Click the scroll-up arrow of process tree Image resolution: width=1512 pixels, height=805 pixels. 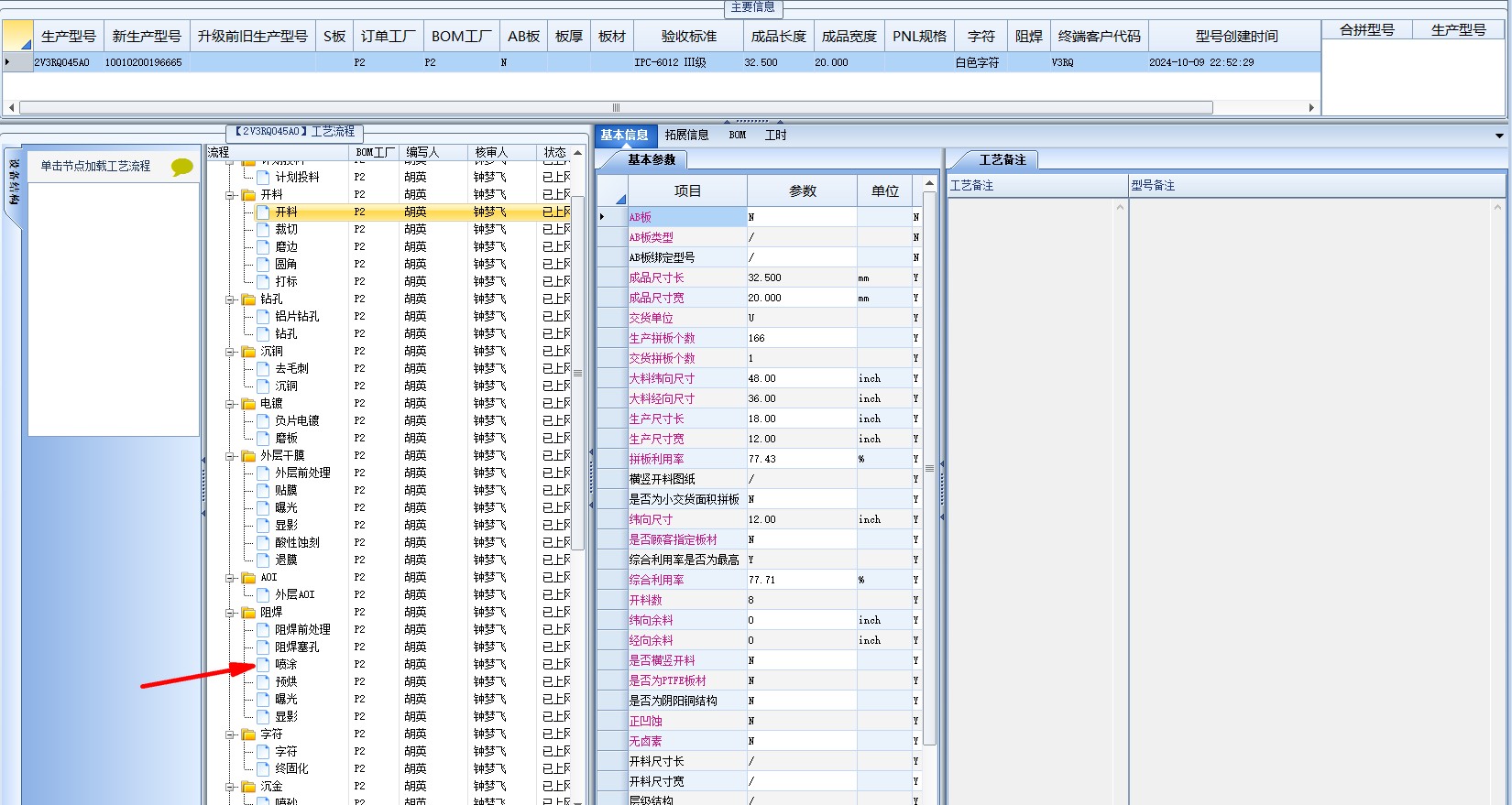coord(578,153)
